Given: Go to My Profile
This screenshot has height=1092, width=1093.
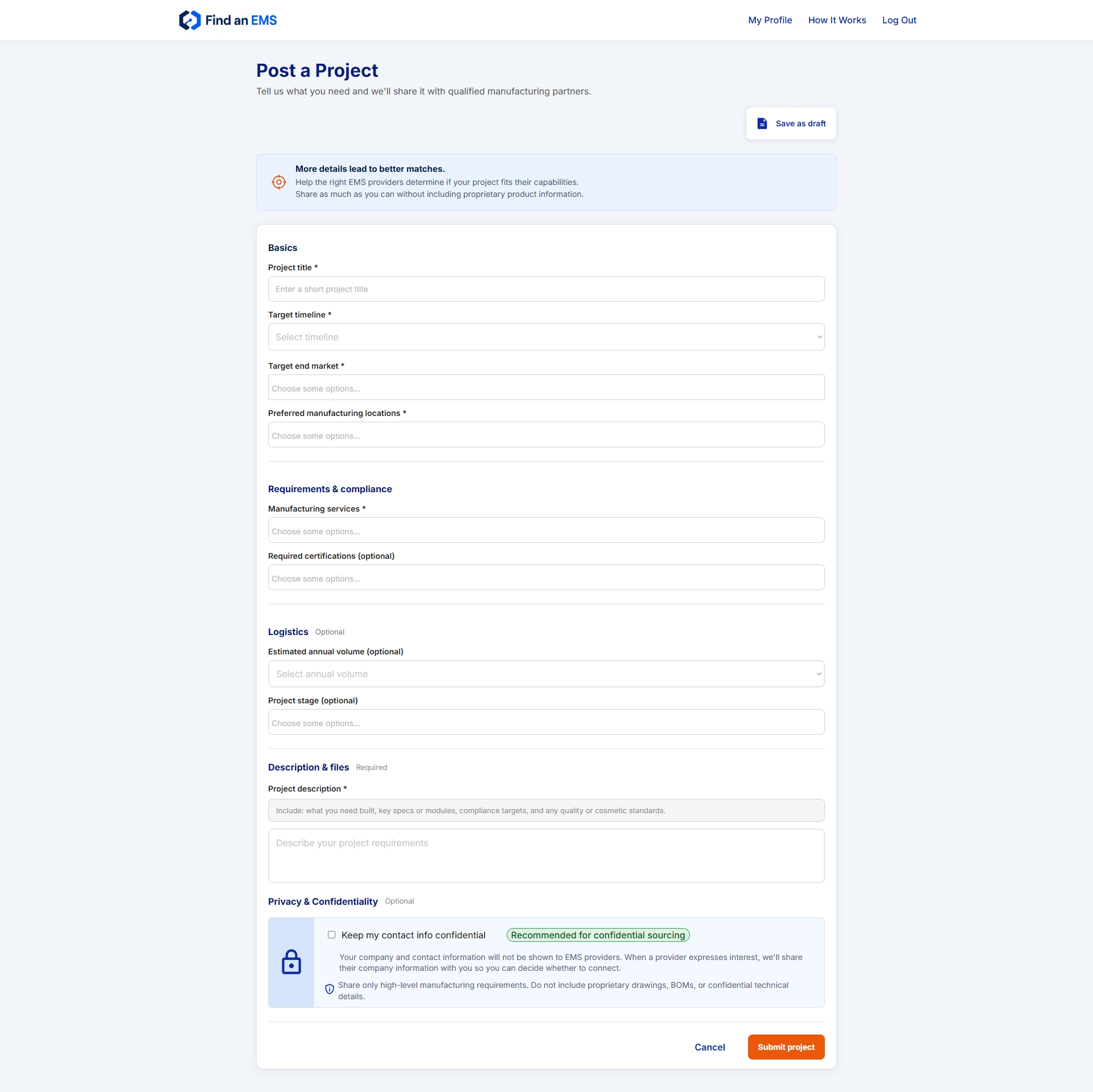Looking at the screenshot, I should (x=770, y=20).
